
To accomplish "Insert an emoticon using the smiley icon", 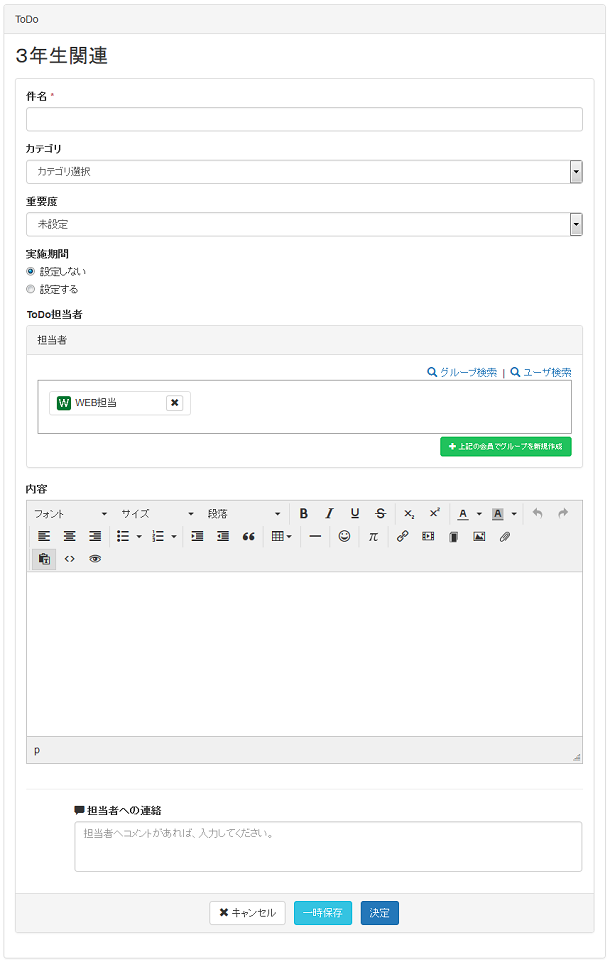I will (345, 536).
